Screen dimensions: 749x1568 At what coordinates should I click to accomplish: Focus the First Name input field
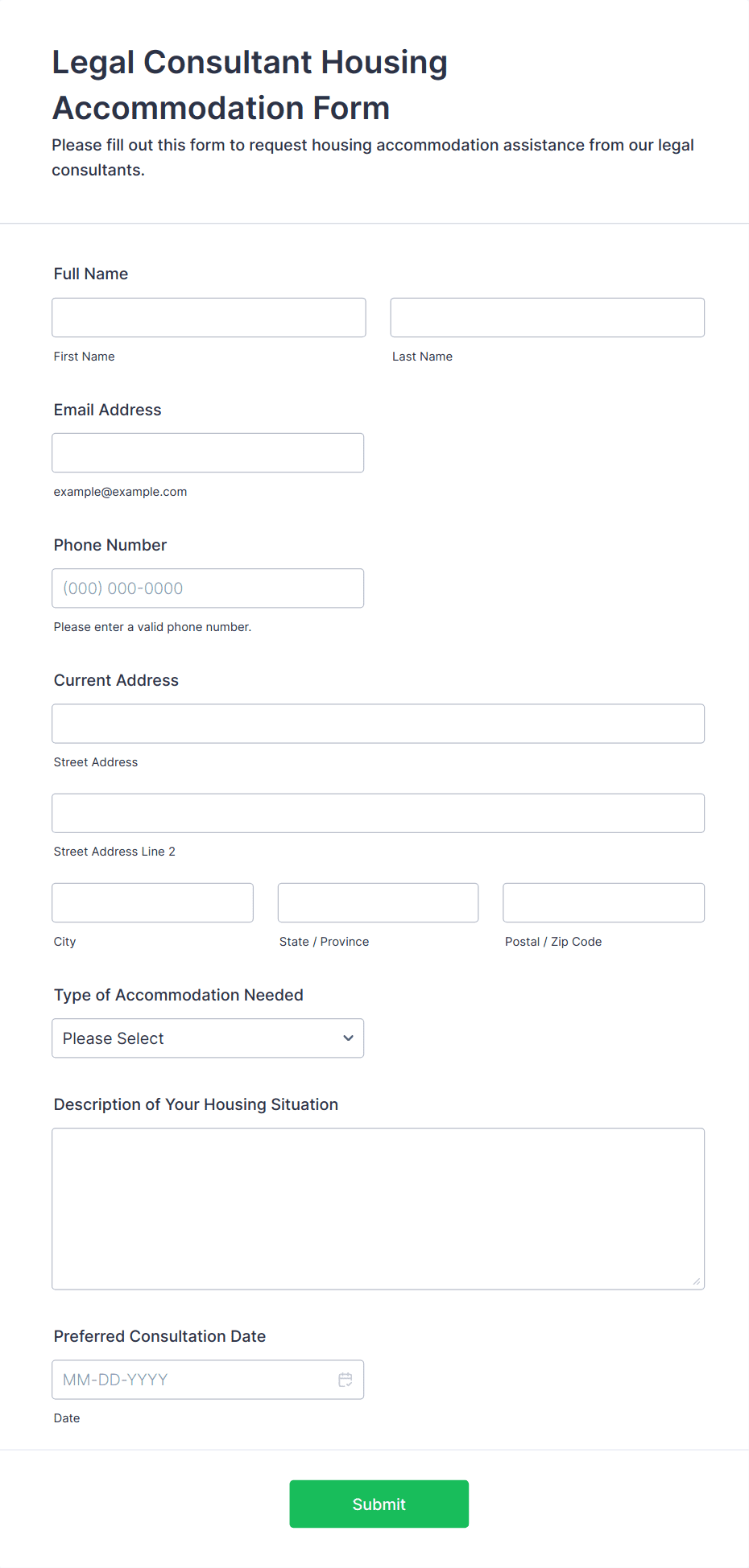point(209,318)
